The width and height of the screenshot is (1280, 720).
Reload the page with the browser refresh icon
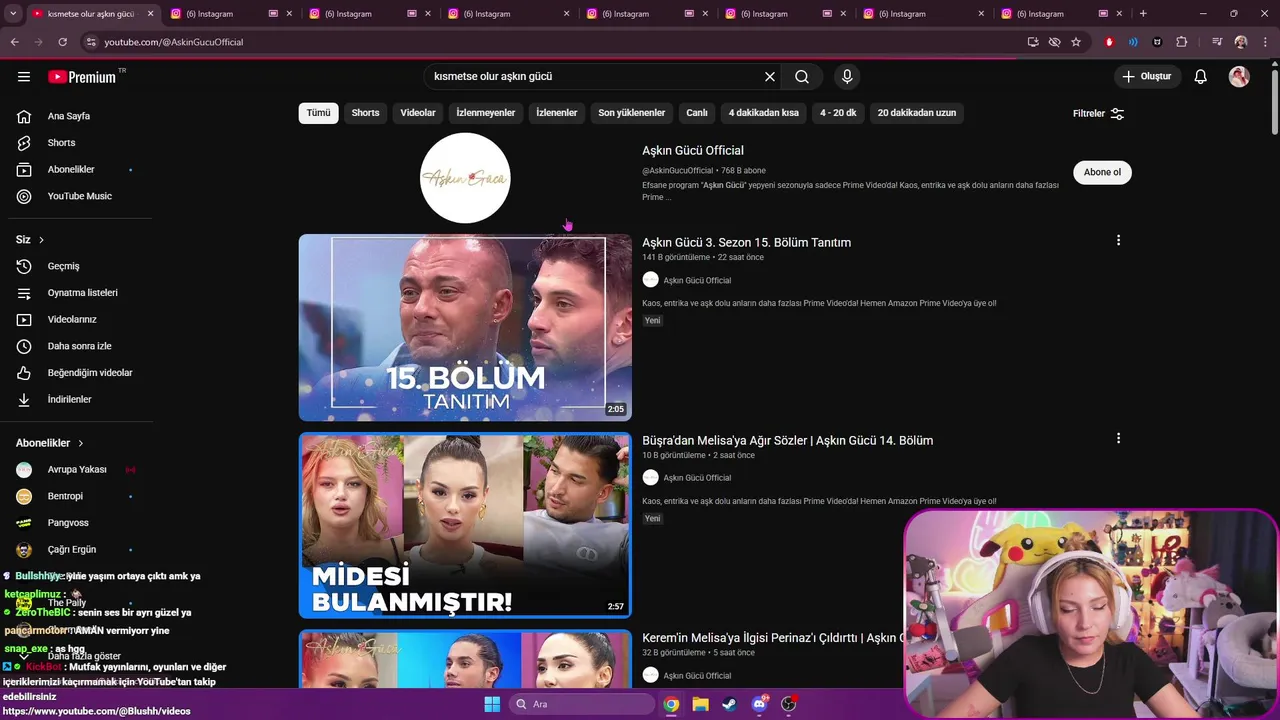click(x=62, y=42)
